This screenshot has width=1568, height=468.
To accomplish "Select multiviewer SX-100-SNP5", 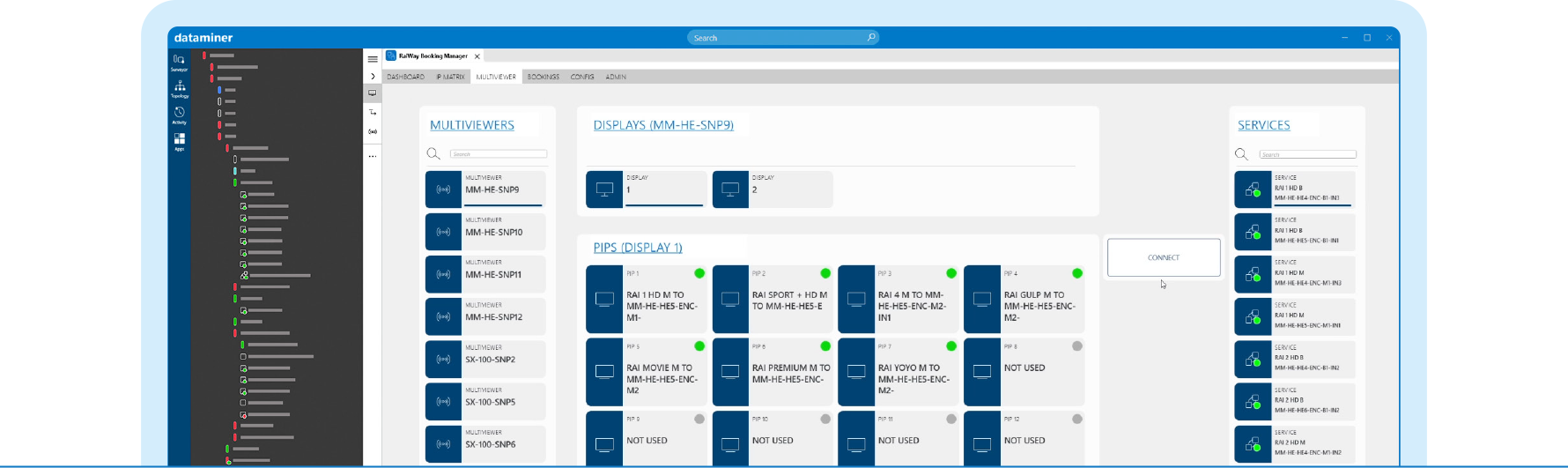I will click(485, 402).
